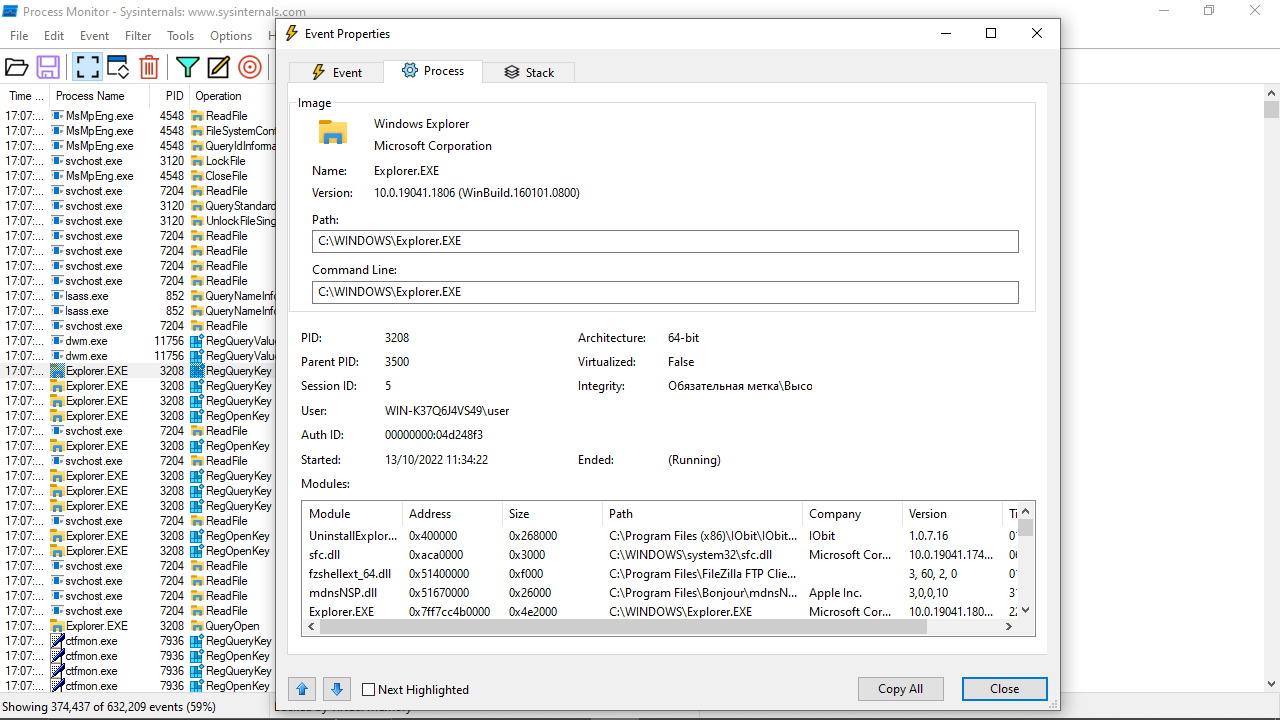Enable the Next Highlighted checkbox
The image size is (1280, 720).
(368, 690)
